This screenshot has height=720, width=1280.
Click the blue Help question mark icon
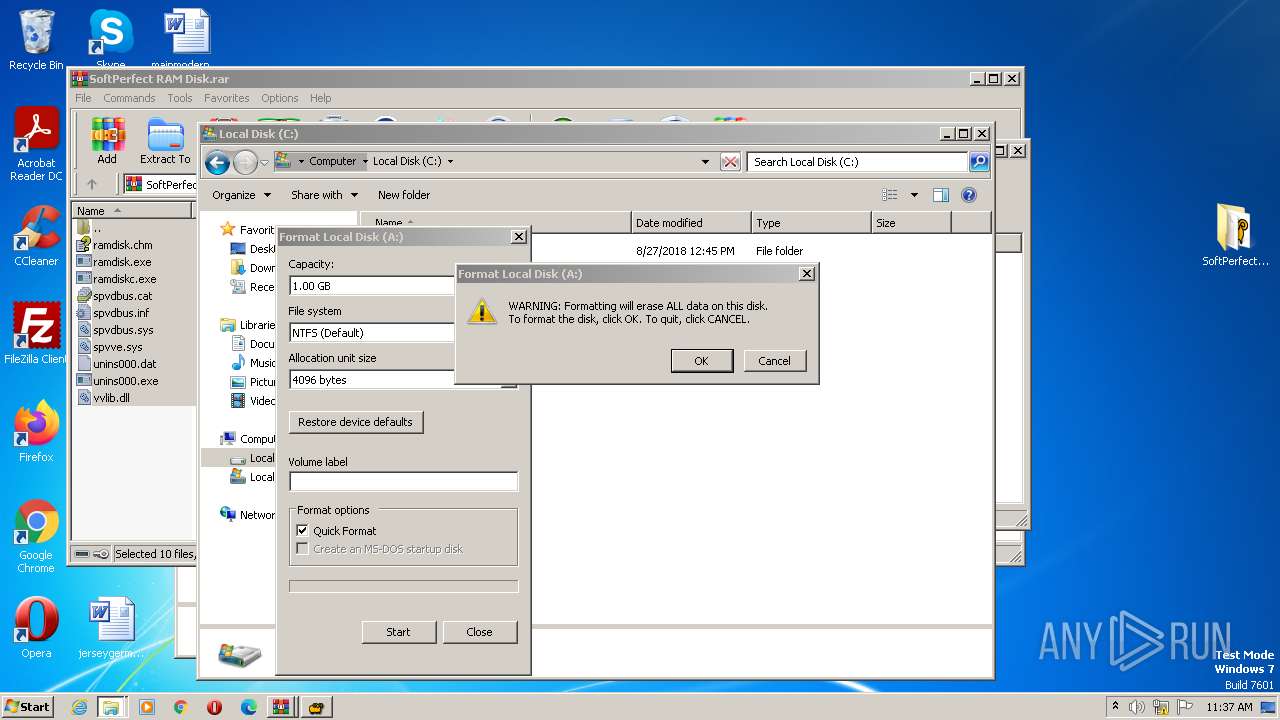(x=968, y=195)
